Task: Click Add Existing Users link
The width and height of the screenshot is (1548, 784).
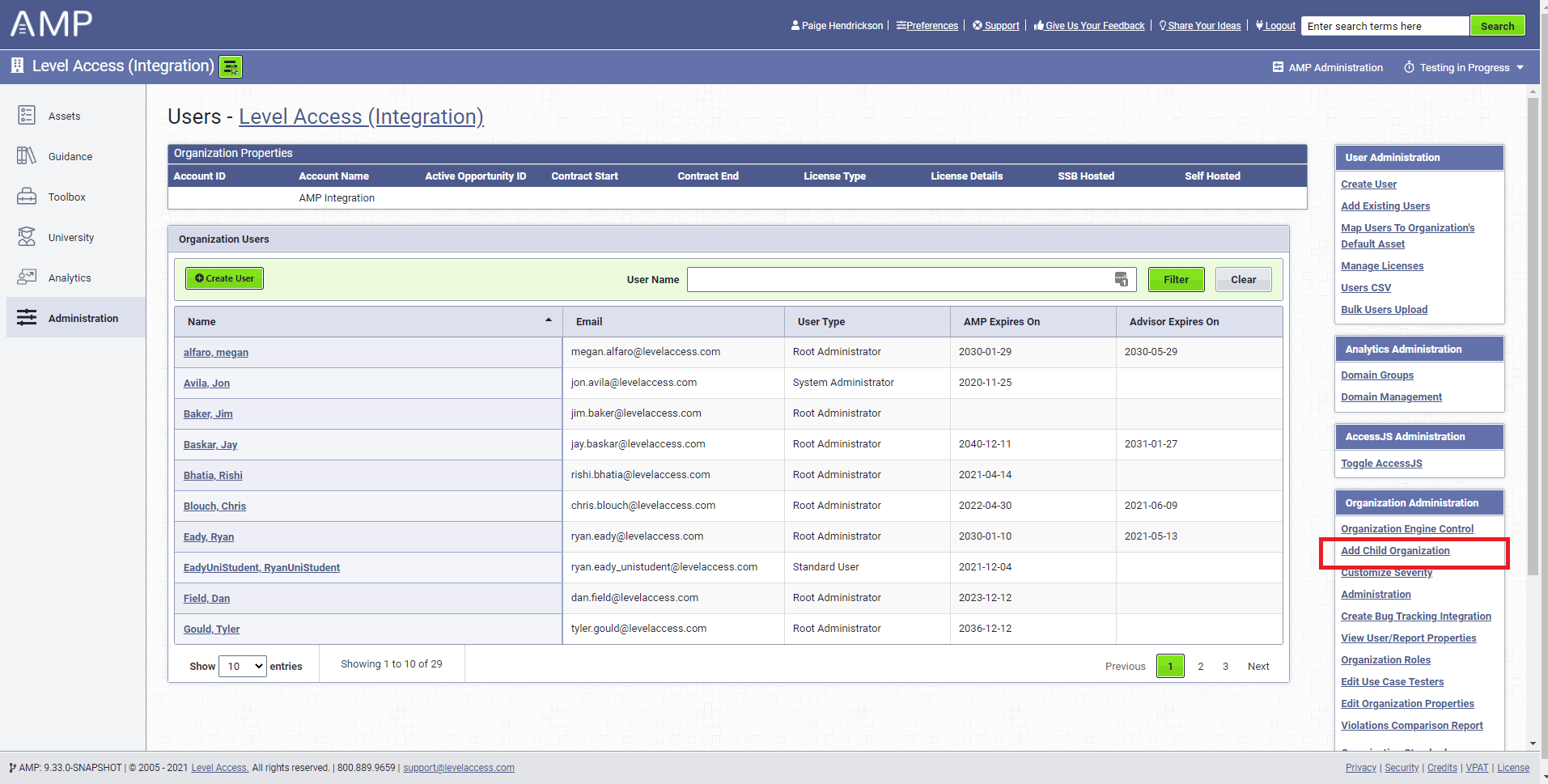Action: [1385, 206]
